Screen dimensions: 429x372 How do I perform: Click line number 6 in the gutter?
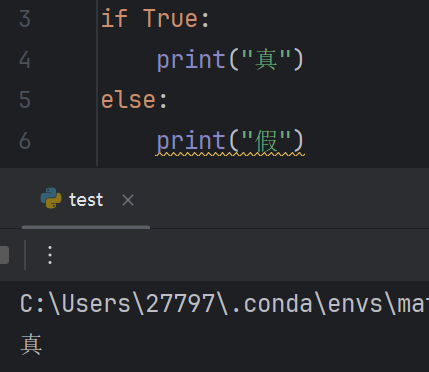tap(25, 141)
